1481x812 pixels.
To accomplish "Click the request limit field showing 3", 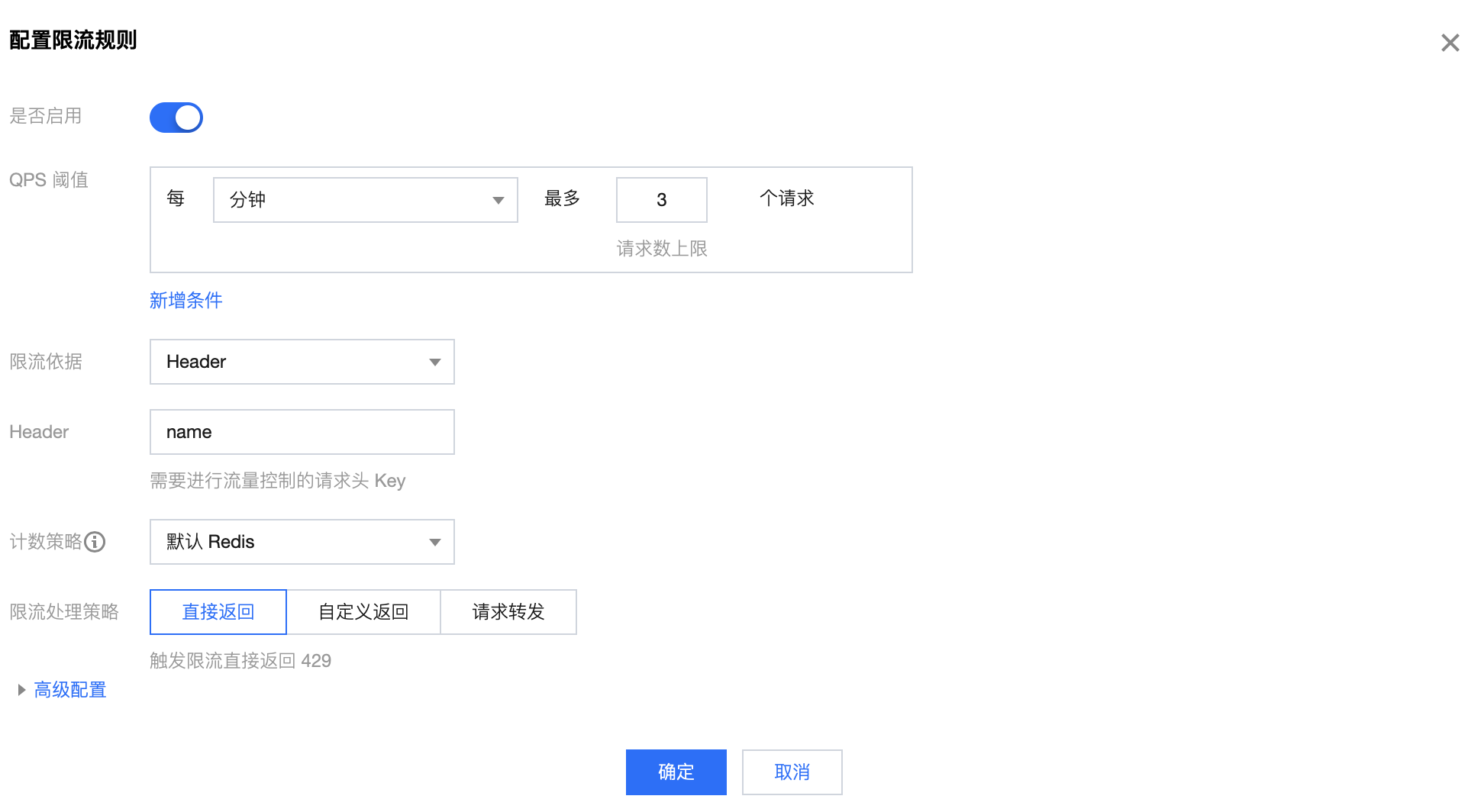I will [662, 200].
